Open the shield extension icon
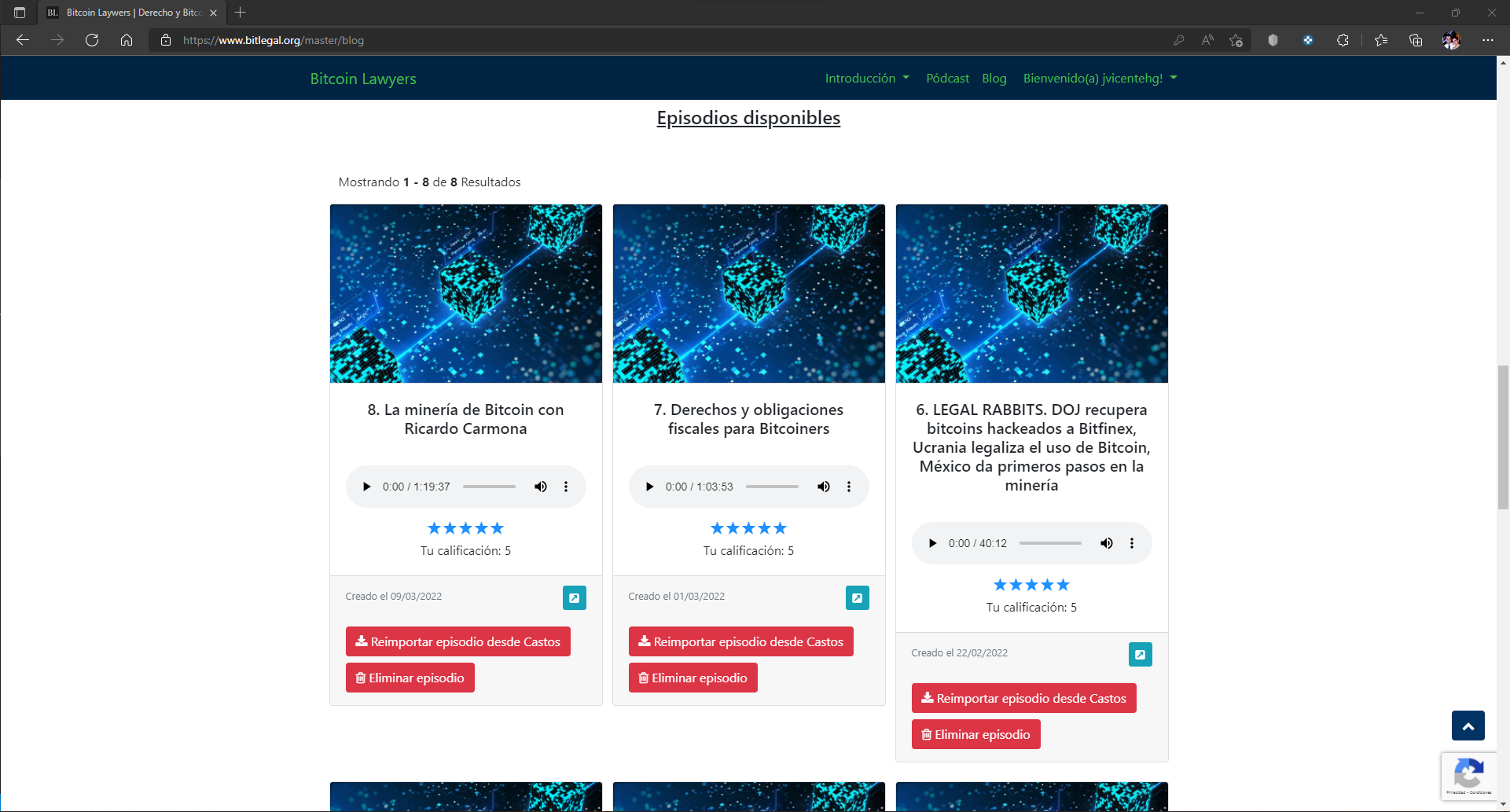This screenshot has width=1510, height=812. 1273,40
